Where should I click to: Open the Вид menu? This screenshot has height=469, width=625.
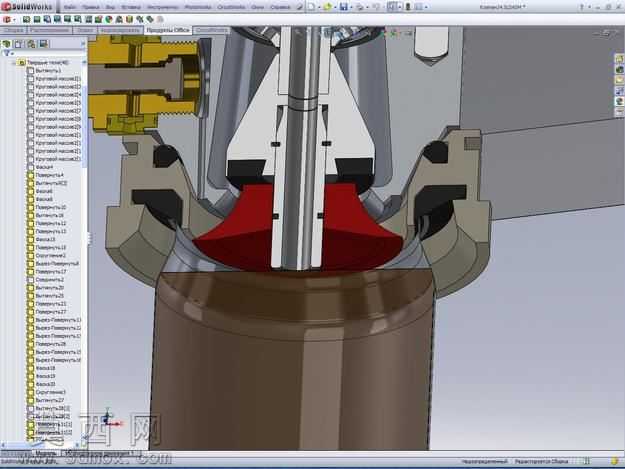tap(110, 7)
